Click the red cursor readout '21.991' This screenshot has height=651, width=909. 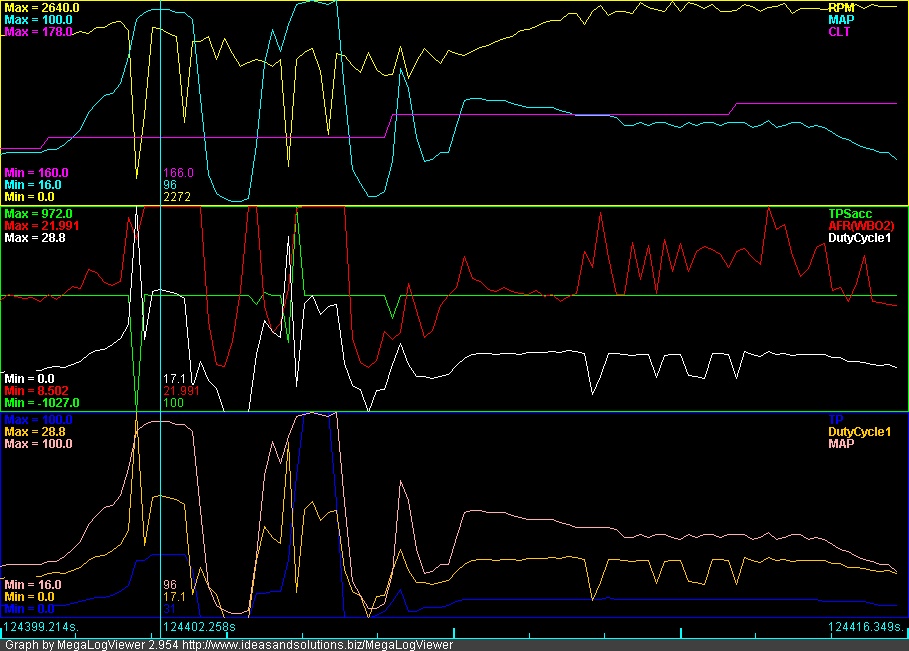tap(181, 391)
